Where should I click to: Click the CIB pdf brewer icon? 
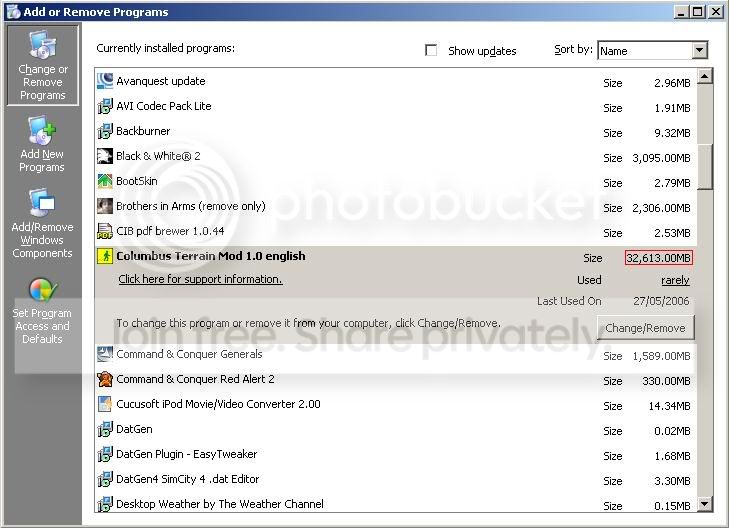click(105, 231)
